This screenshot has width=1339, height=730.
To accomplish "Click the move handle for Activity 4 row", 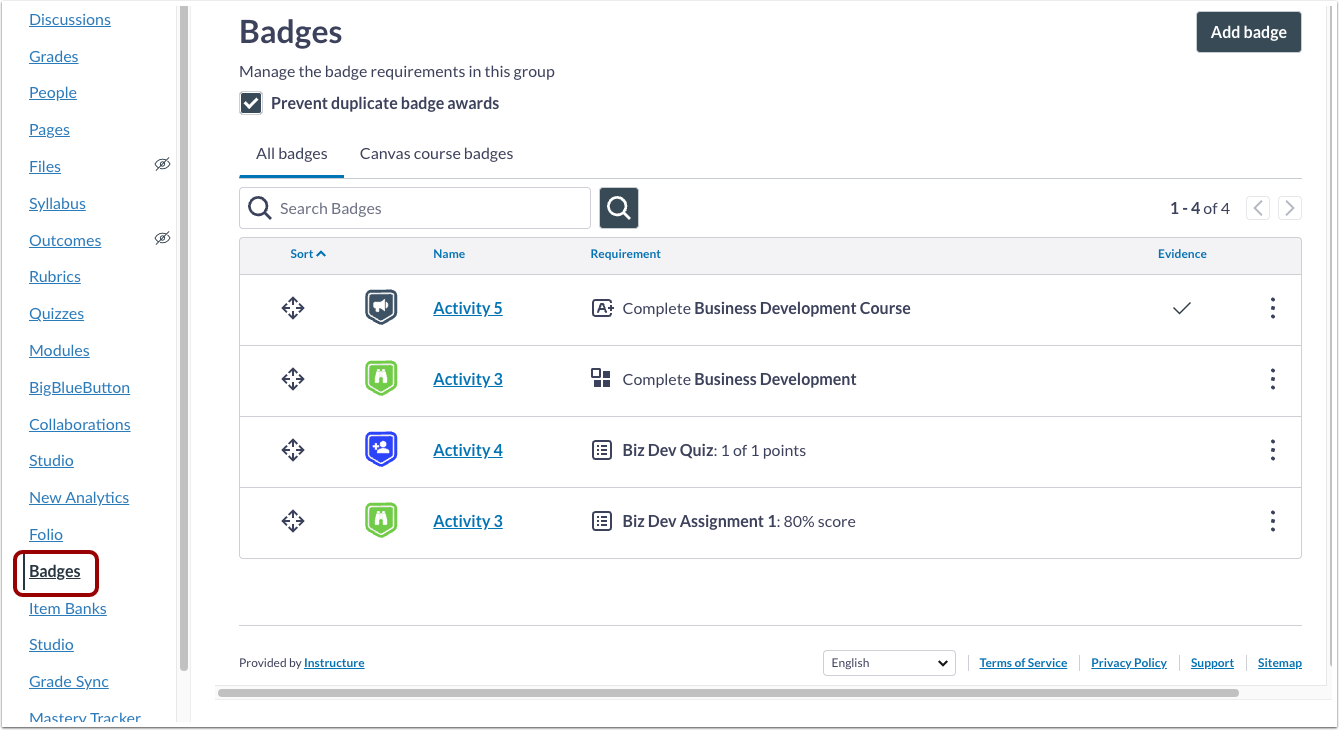I will (292, 450).
